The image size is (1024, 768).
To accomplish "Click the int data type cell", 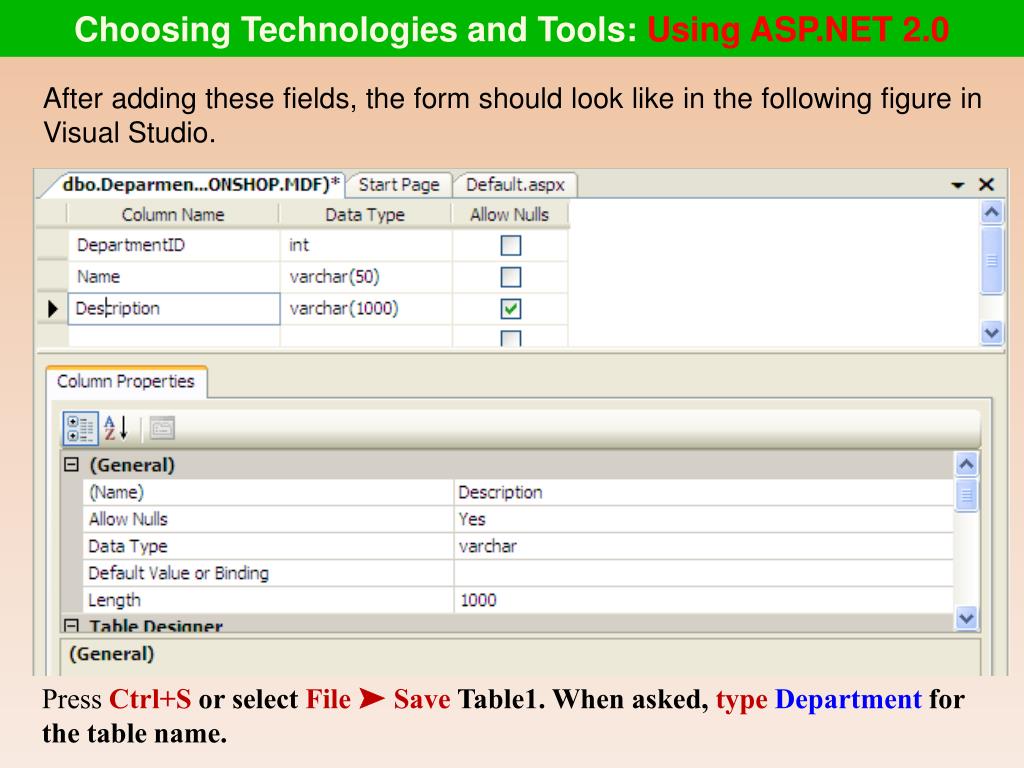I will pos(366,246).
